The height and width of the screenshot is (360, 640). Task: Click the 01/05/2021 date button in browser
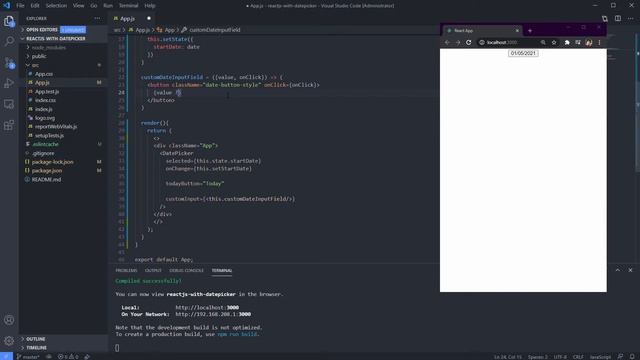[x=523, y=53]
